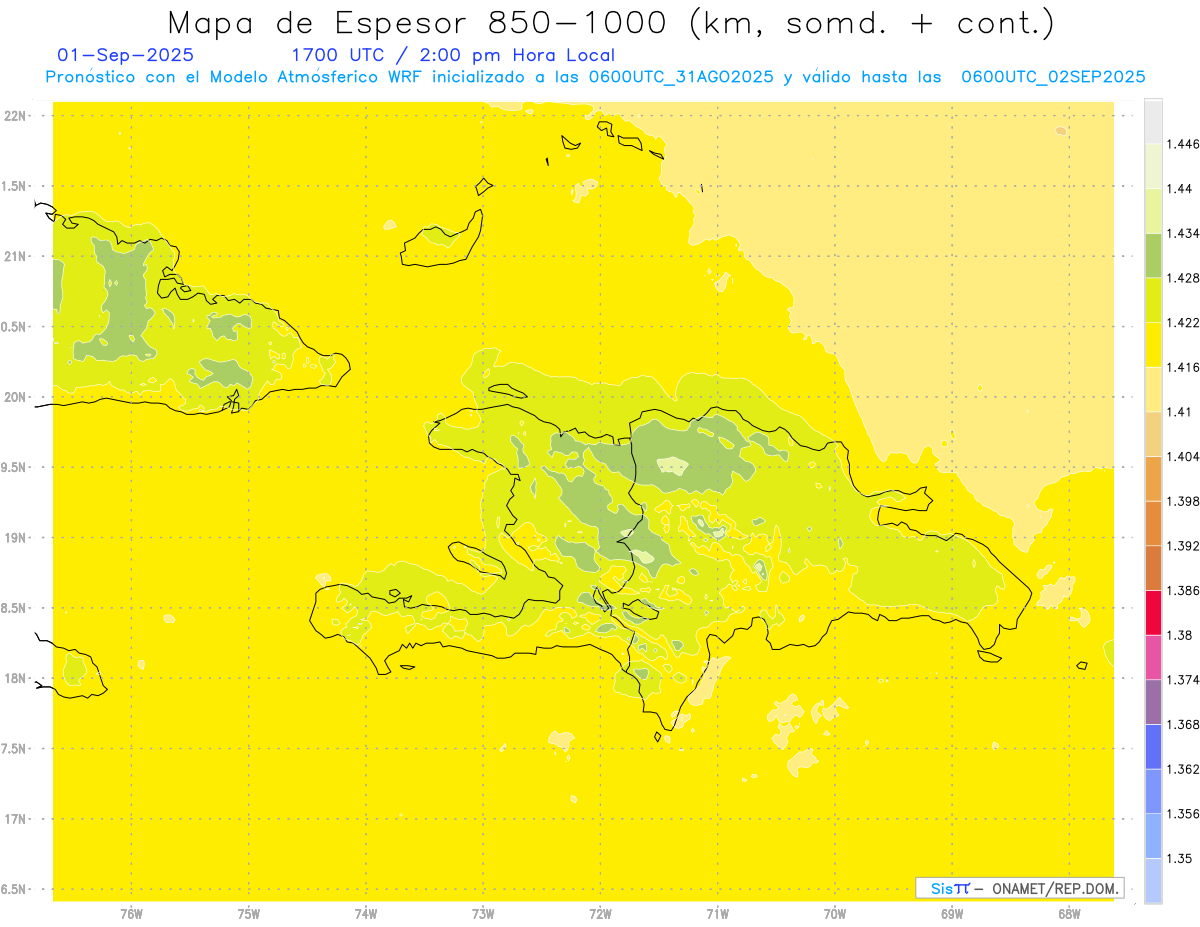Click the '76W' longitude label
The height and width of the screenshot is (927, 1200).
pyautogui.click(x=131, y=914)
